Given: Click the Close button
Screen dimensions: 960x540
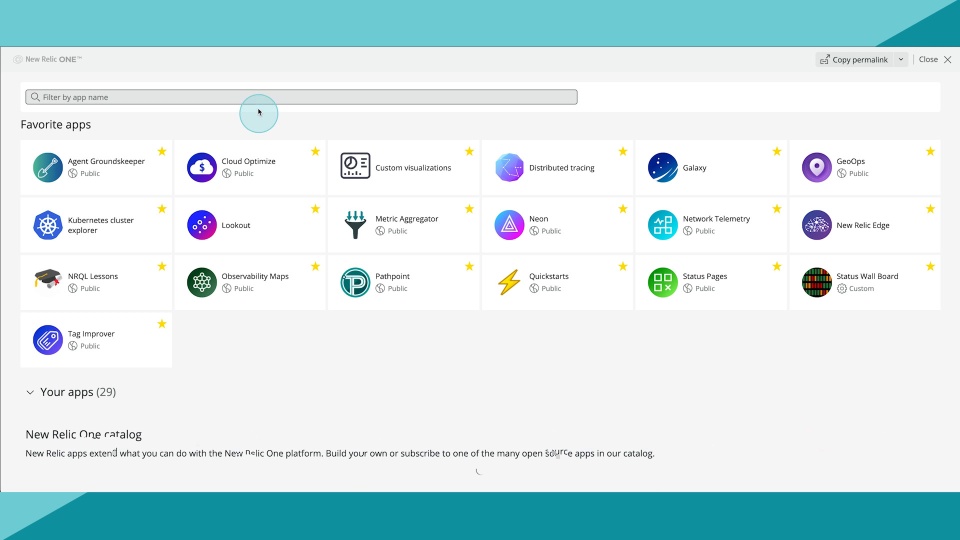Looking at the screenshot, I should click(x=935, y=59).
